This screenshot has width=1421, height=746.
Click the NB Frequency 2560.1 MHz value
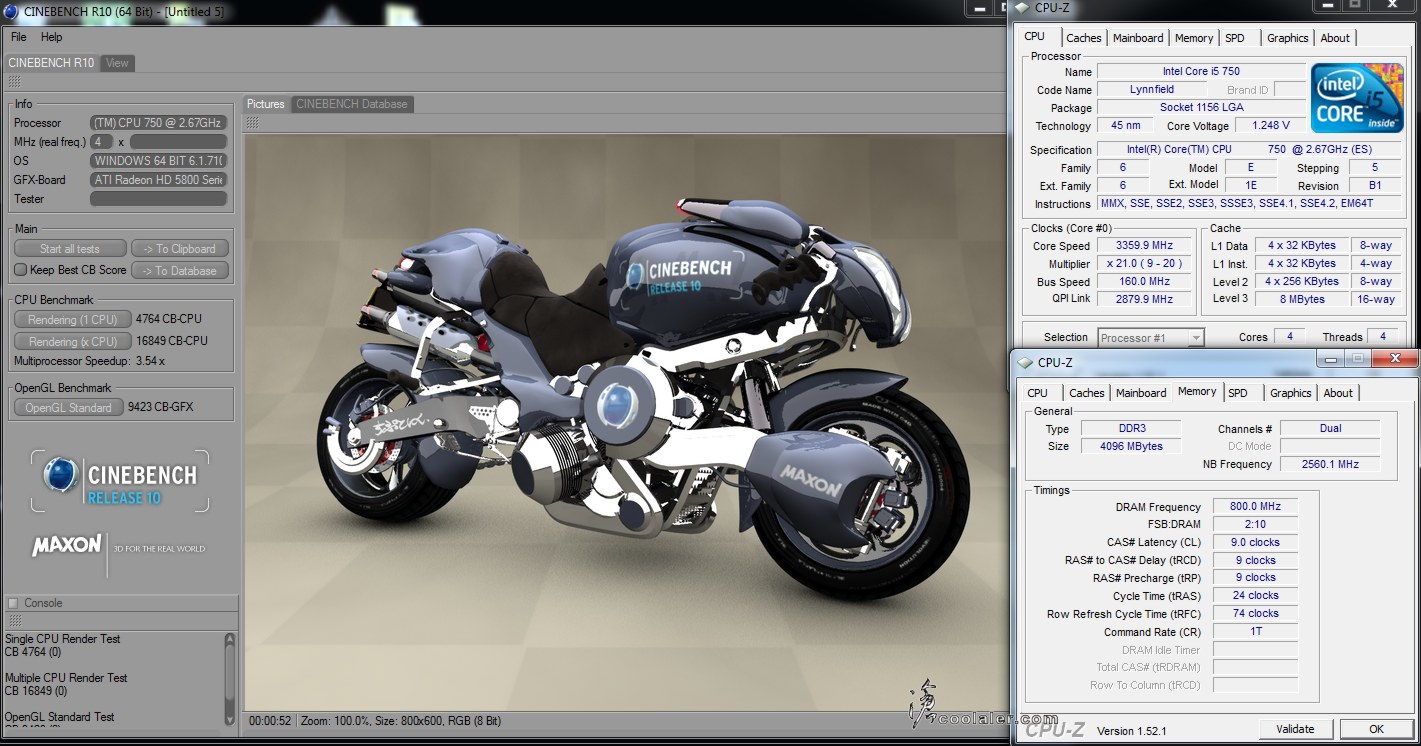(1330, 465)
